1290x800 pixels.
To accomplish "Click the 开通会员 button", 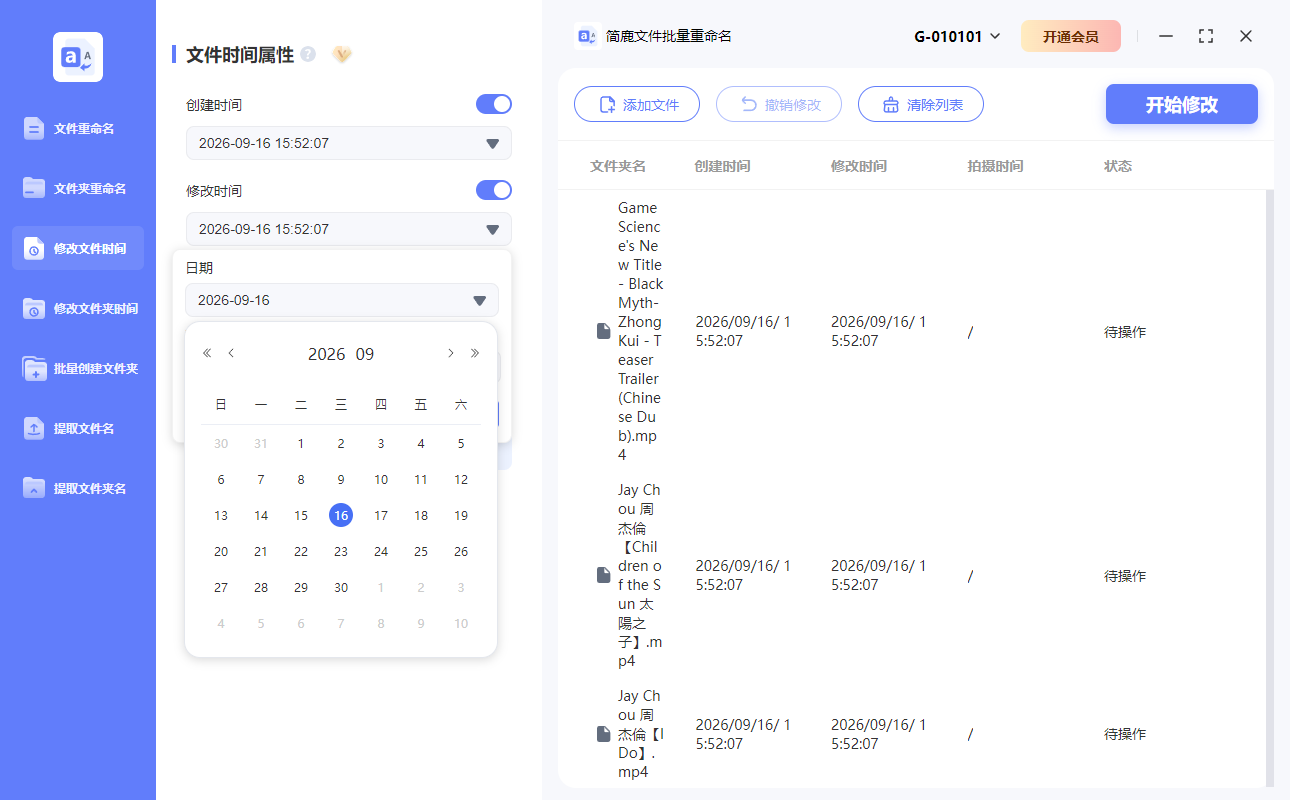I will pyautogui.click(x=1071, y=36).
